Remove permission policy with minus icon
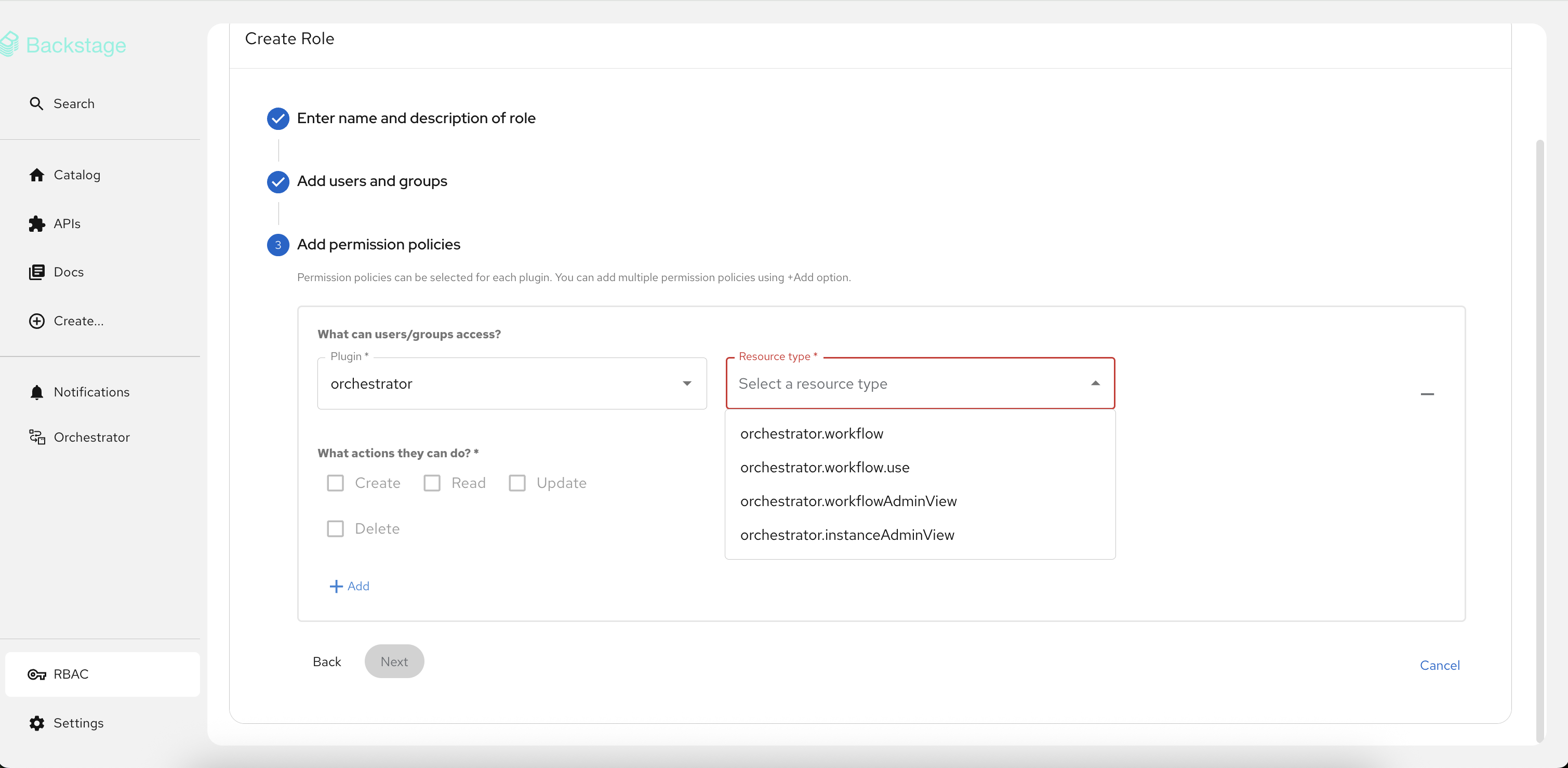The image size is (1568, 768). 1427,394
